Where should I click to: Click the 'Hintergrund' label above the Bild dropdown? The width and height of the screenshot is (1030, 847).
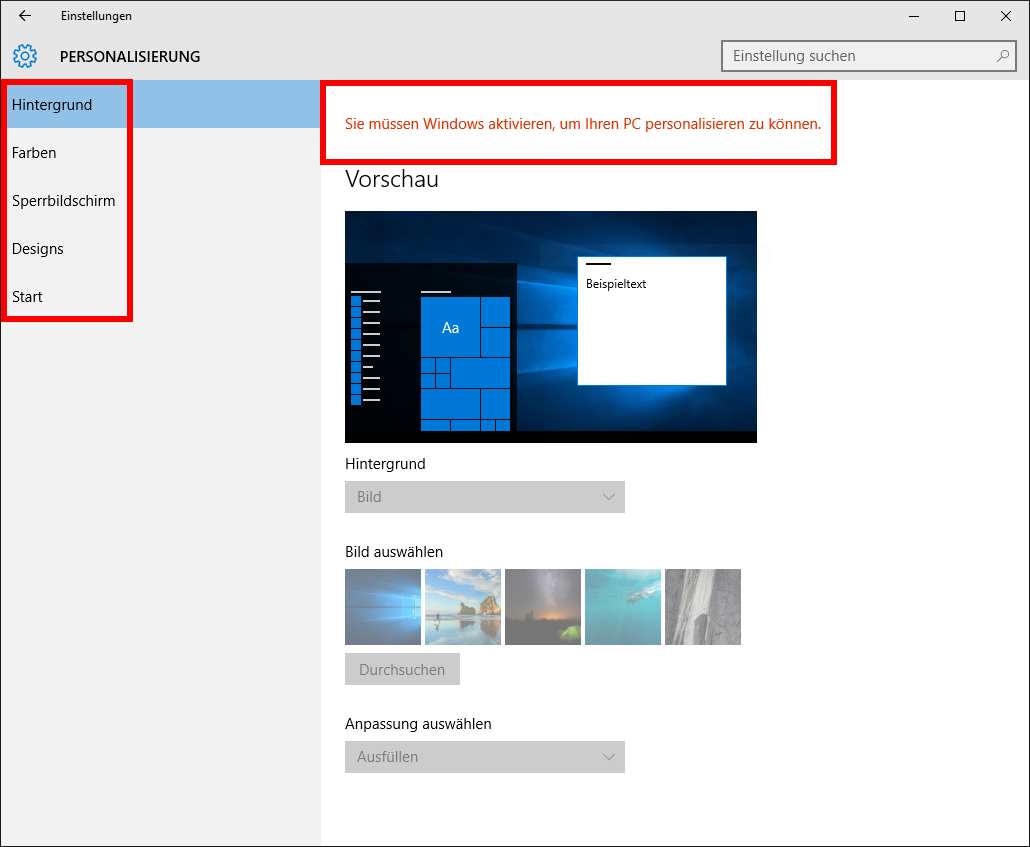click(385, 464)
